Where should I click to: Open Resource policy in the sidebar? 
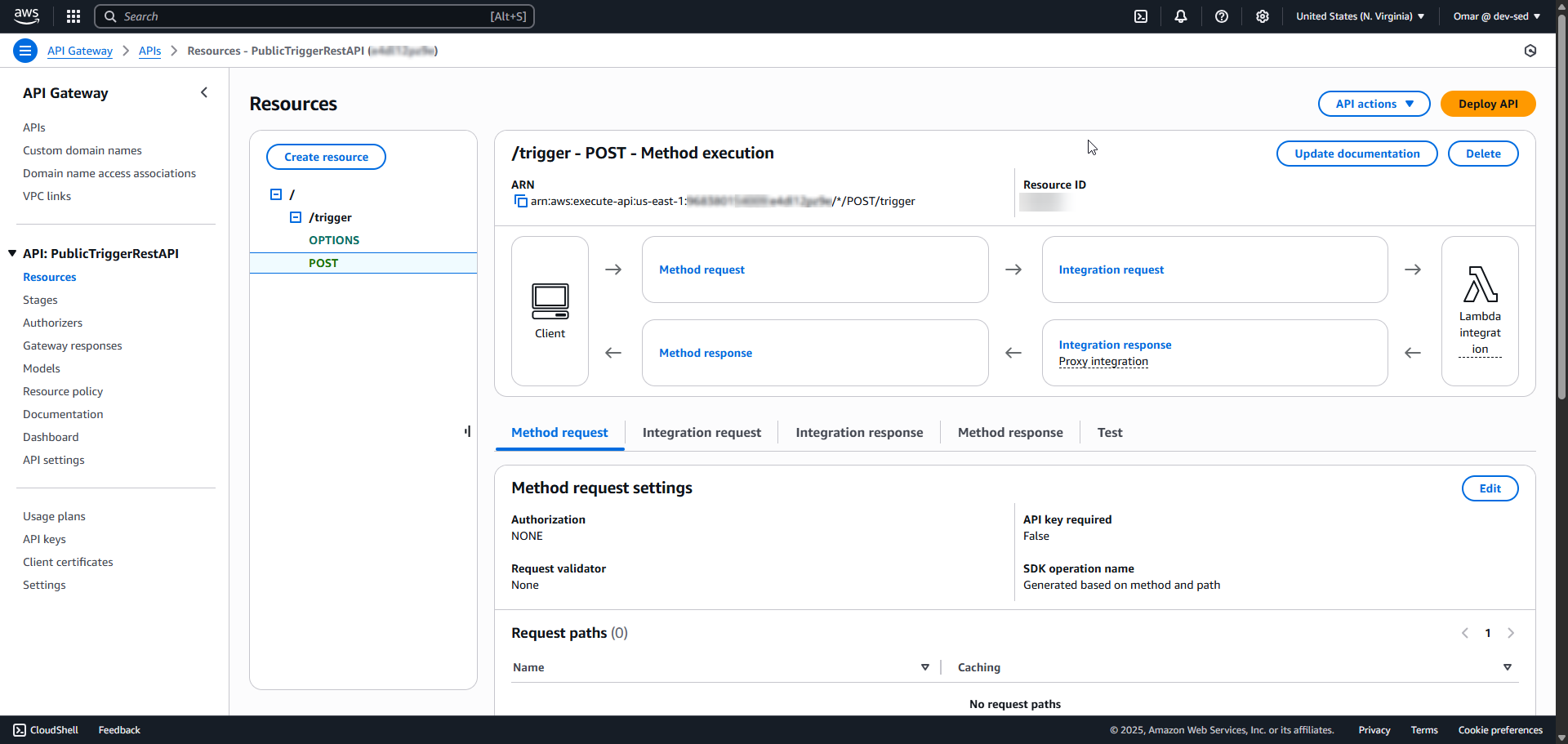point(63,391)
